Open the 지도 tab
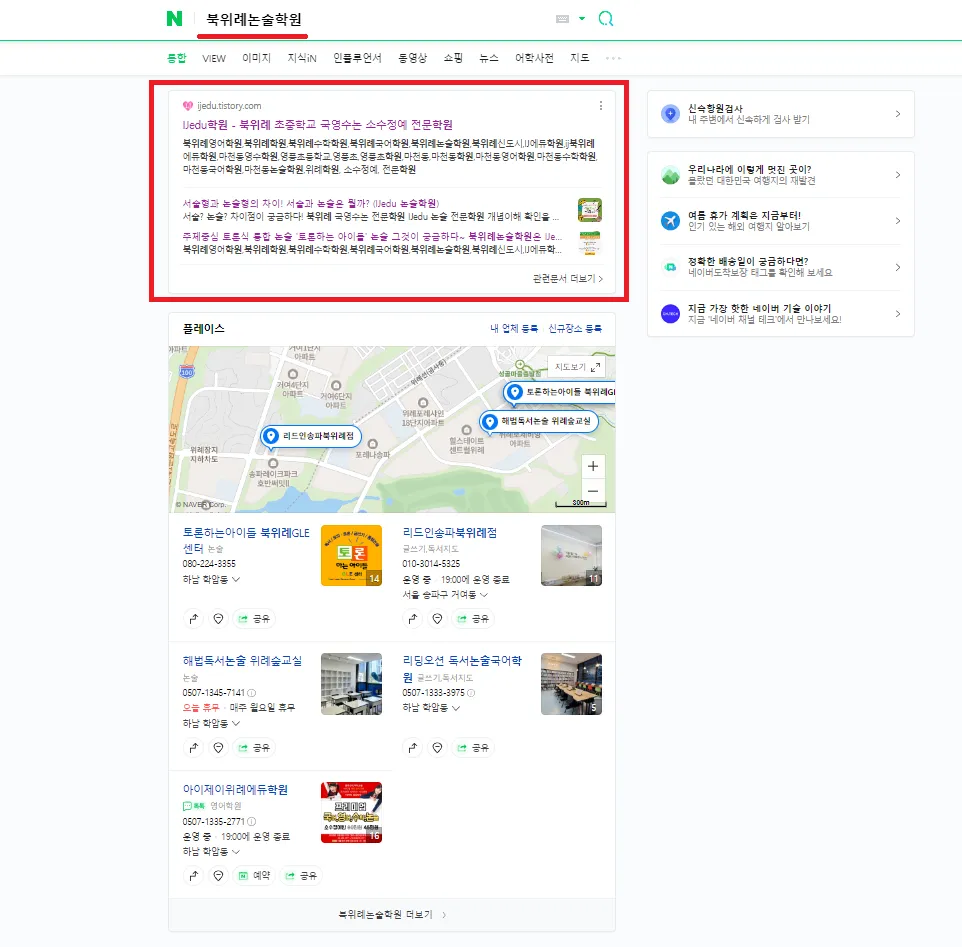 (x=579, y=58)
